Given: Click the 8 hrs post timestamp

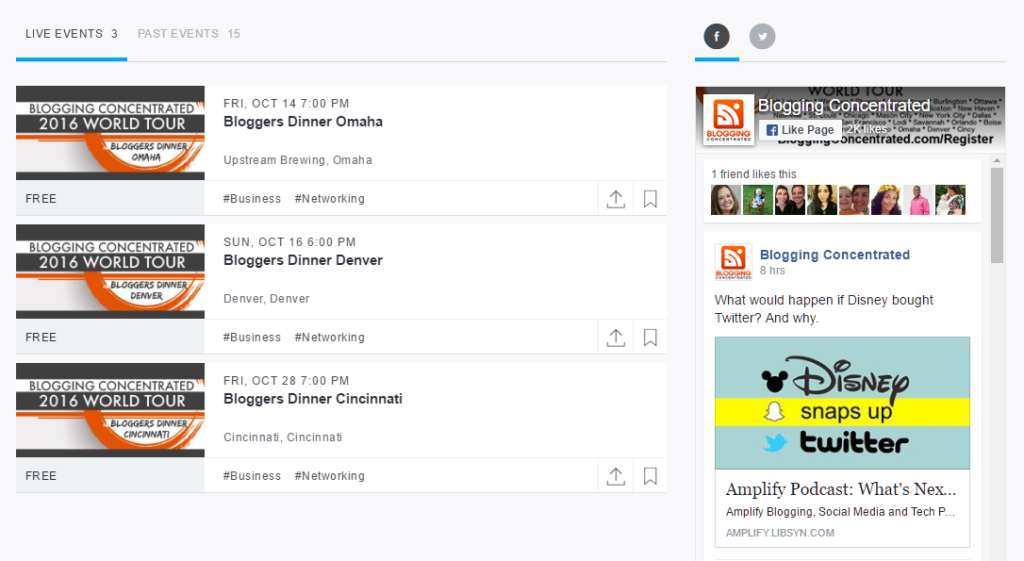Looking at the screenshot, I should click(773, 270).
